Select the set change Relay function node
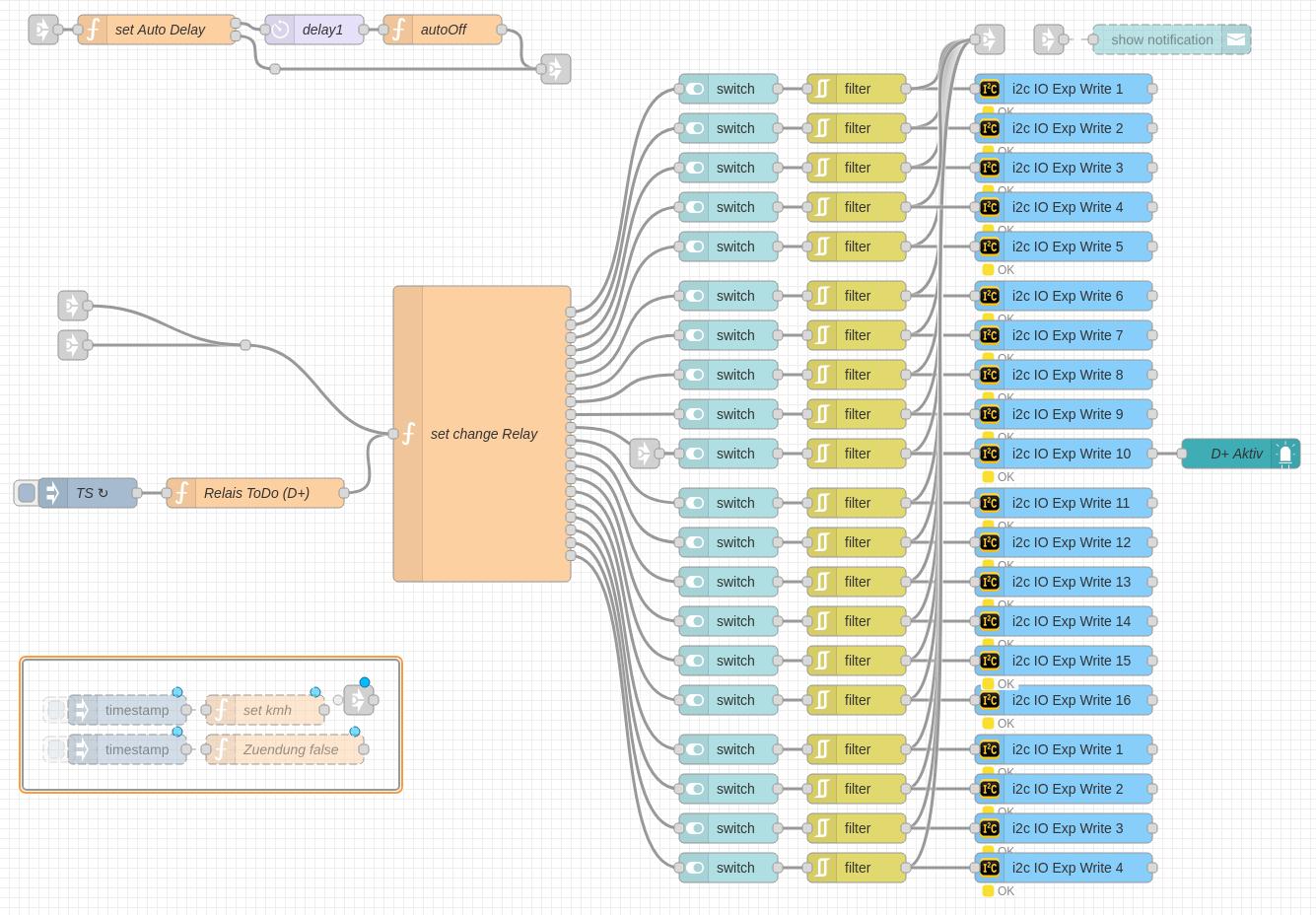 coord(483,434)
